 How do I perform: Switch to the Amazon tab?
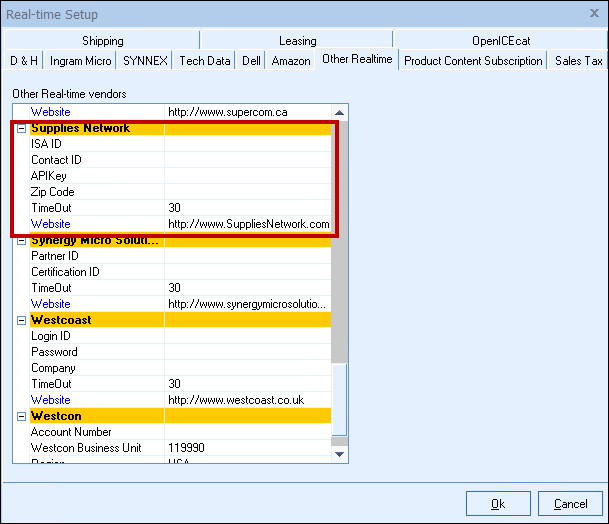291,61
